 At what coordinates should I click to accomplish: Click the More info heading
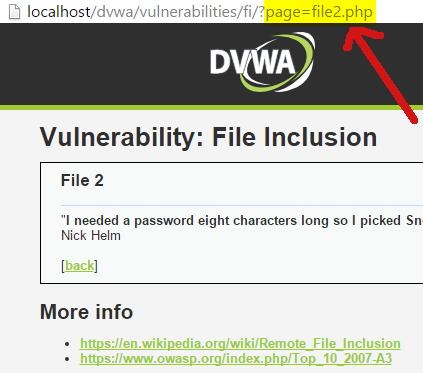[x=86, y=312]
